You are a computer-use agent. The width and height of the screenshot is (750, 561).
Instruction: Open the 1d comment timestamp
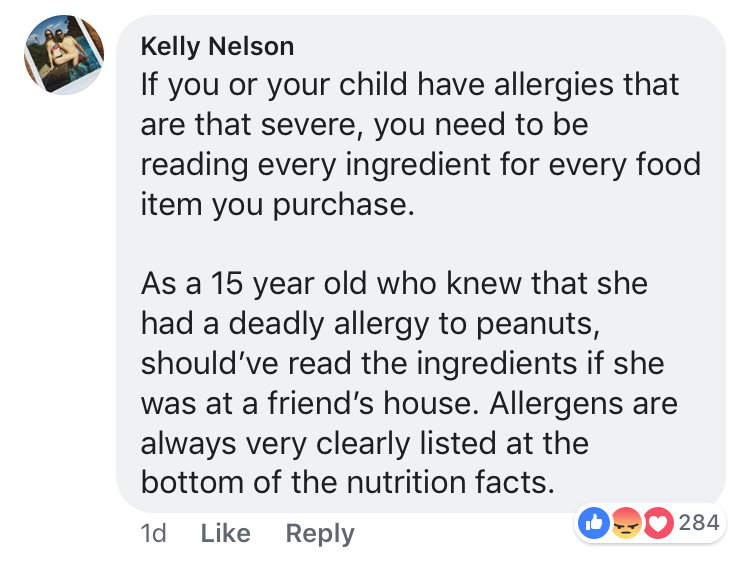pyautogui.click(x=154, y=533)
